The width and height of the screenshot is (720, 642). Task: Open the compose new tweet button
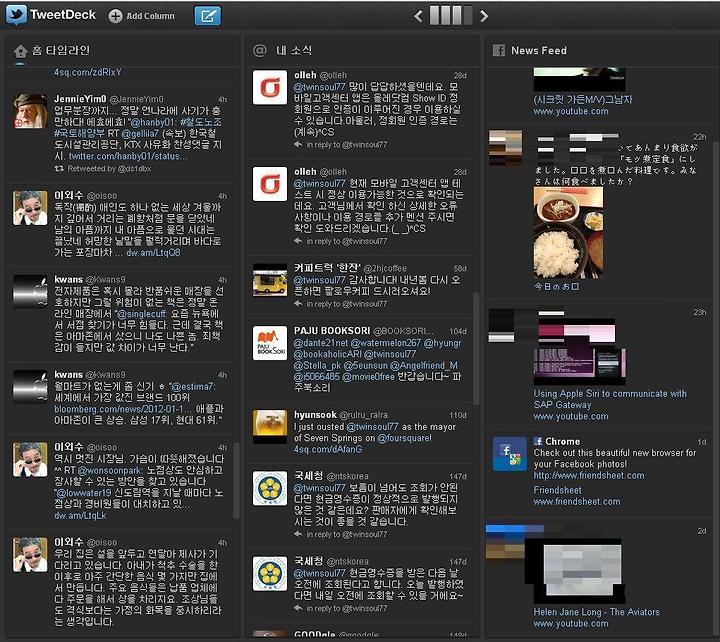[x=208, y=16]
